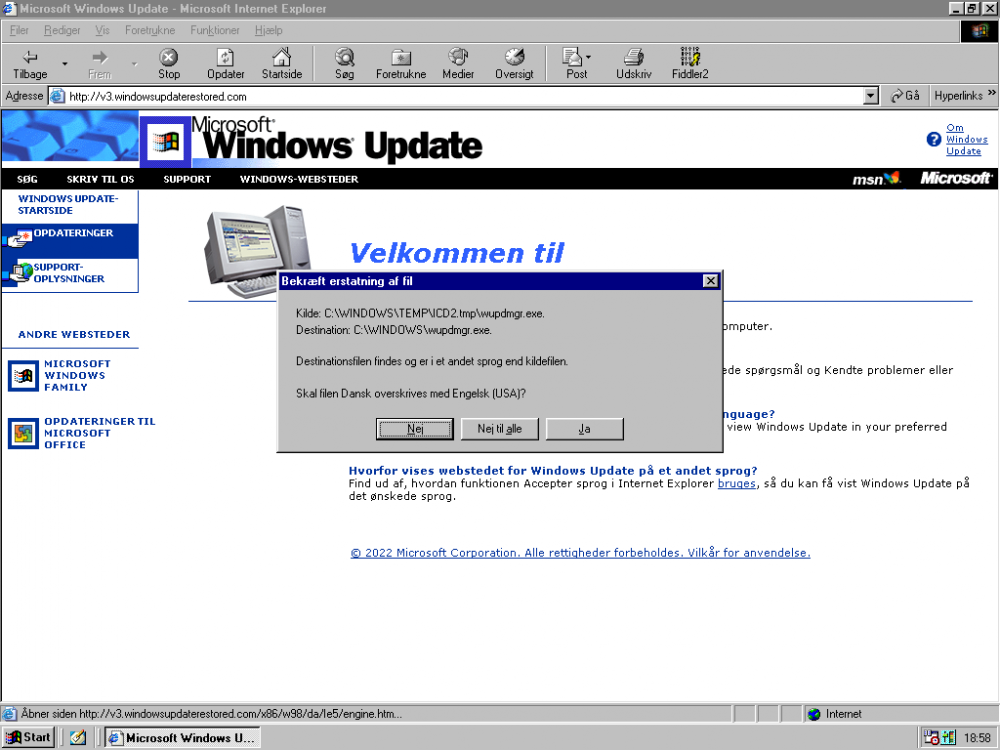Expand the Hyperlinks toolbar chevron
Screen dimensions: 1000x750
tap(991, 95)
